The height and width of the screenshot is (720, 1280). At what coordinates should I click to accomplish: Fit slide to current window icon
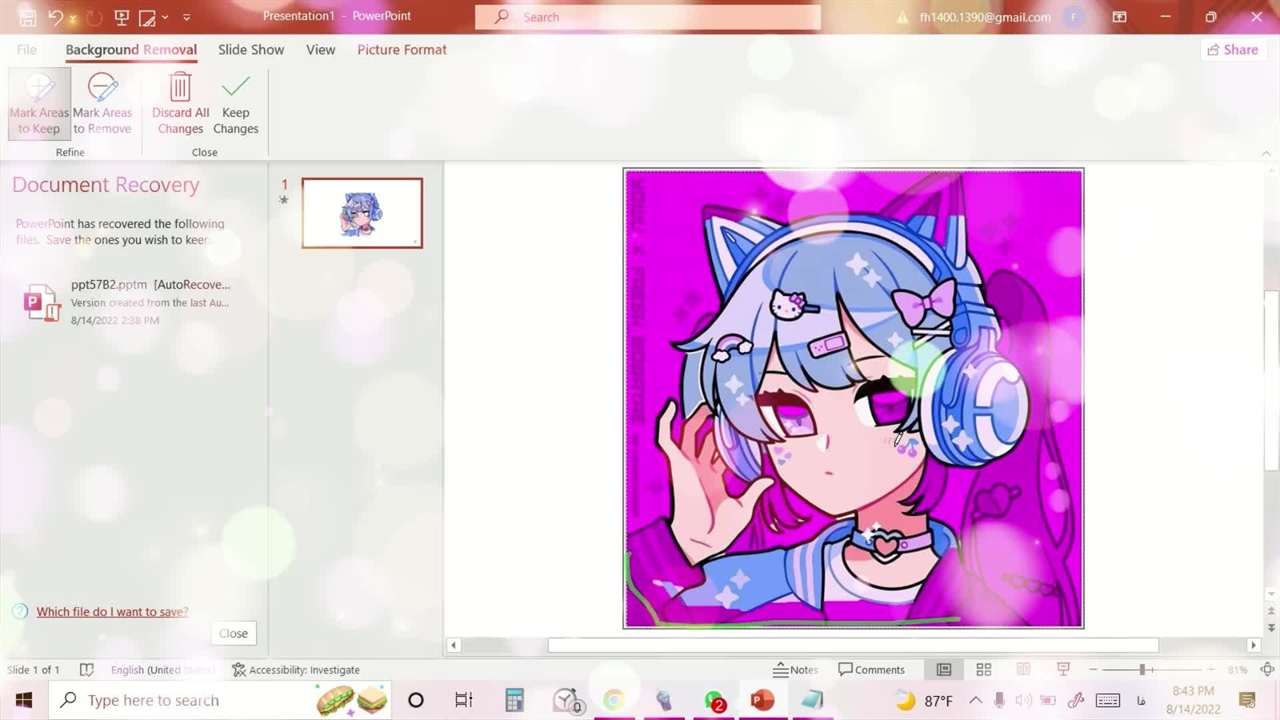point(1267,670)
